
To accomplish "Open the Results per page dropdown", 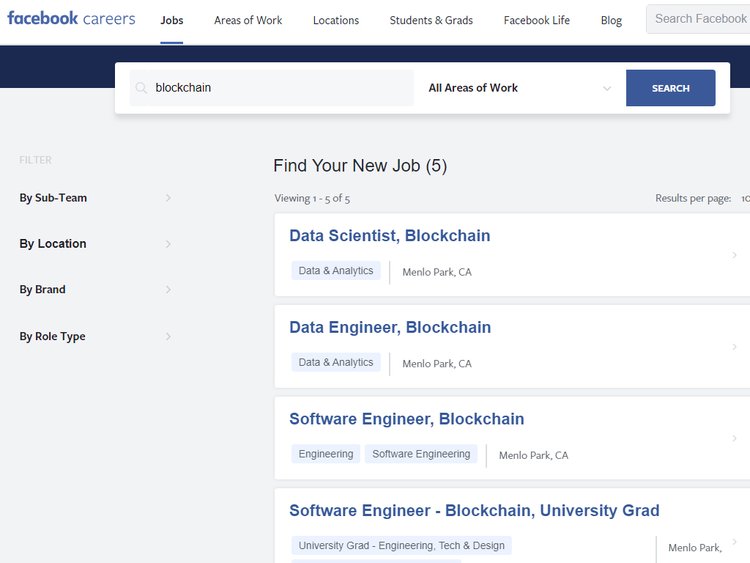I will (x=745, y=199).
